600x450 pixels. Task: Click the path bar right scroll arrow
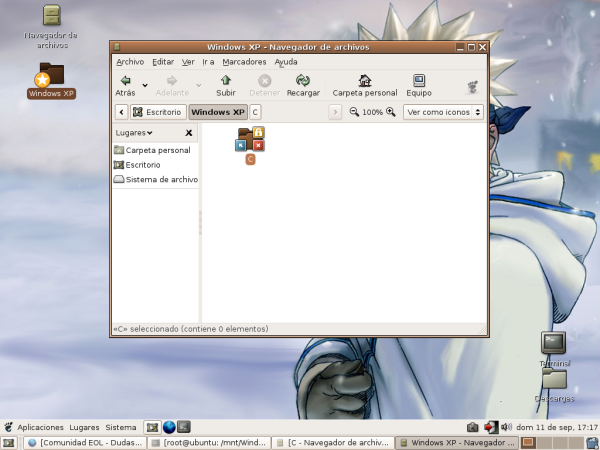coord(335,112)
